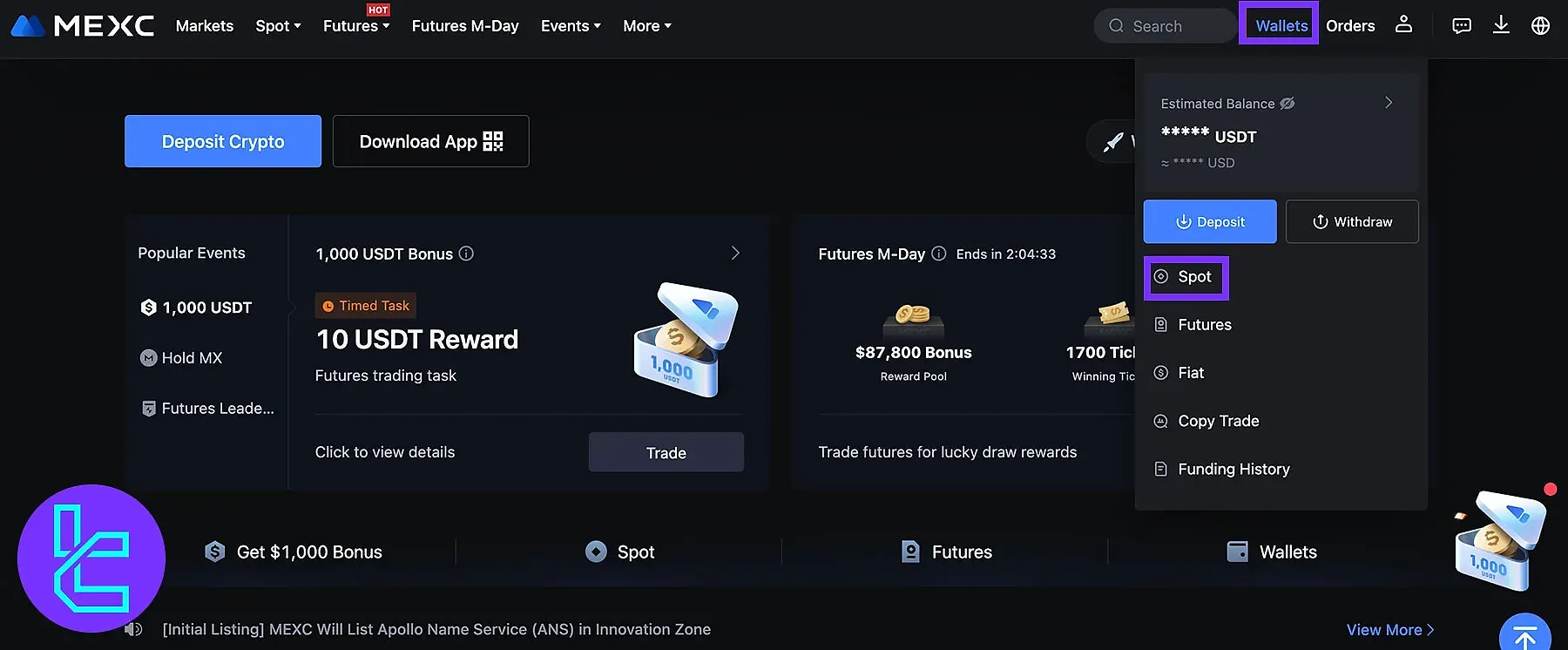Expand the Futures dropdown menu
The height and width of the screenshot is (650, 1568).
pyautogui.click(x=356, y=26)
